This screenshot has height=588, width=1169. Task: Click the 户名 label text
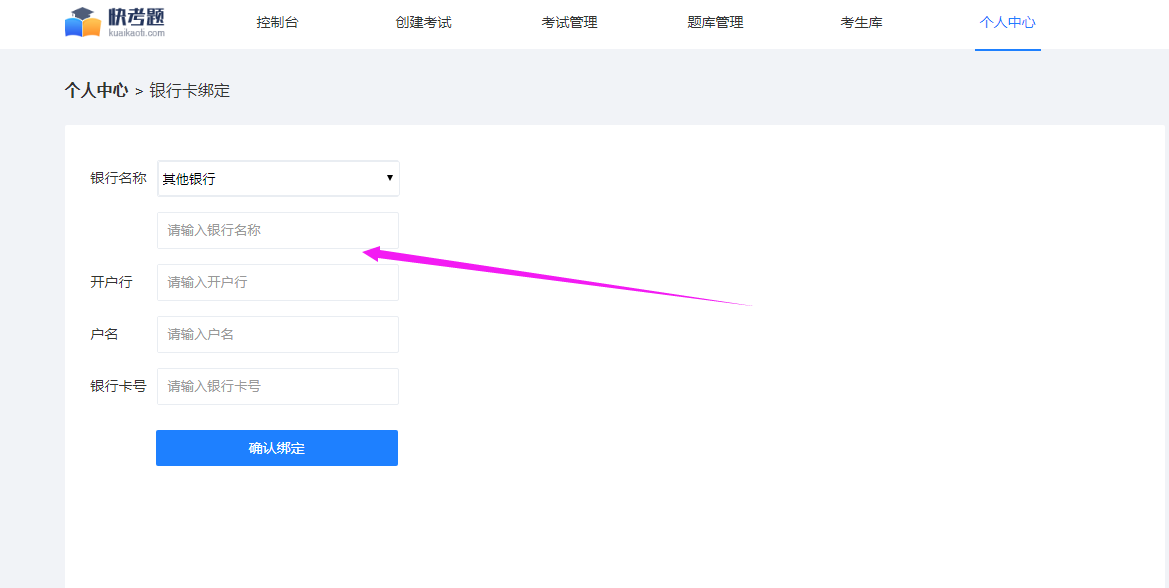click(104, 335)
